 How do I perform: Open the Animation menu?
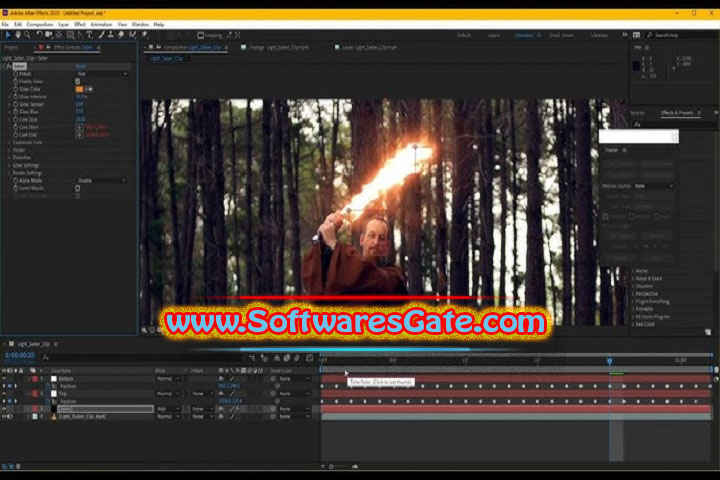coord(101,24)
